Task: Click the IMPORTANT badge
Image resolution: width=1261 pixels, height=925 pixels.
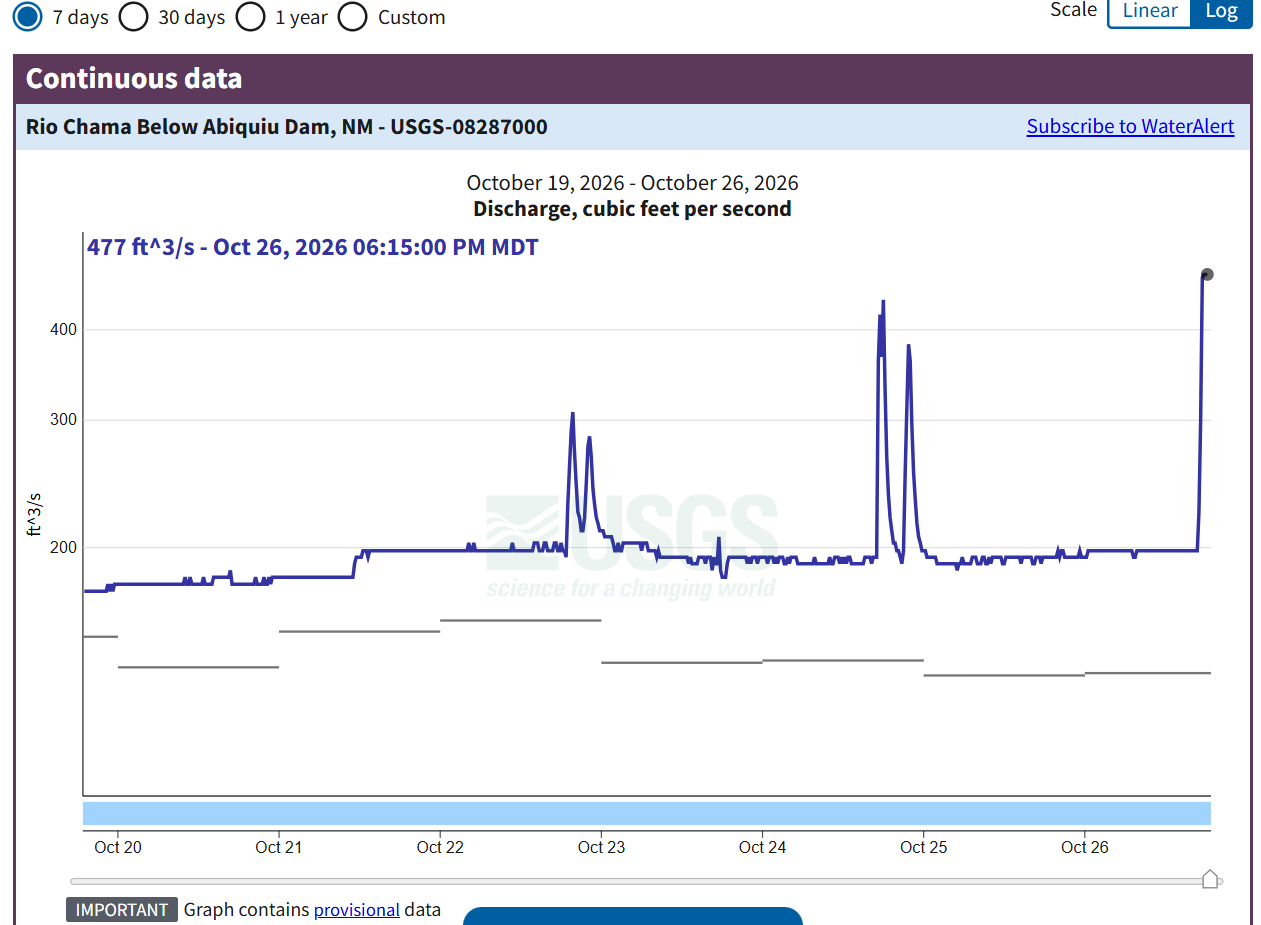Action: click(122, 910)
